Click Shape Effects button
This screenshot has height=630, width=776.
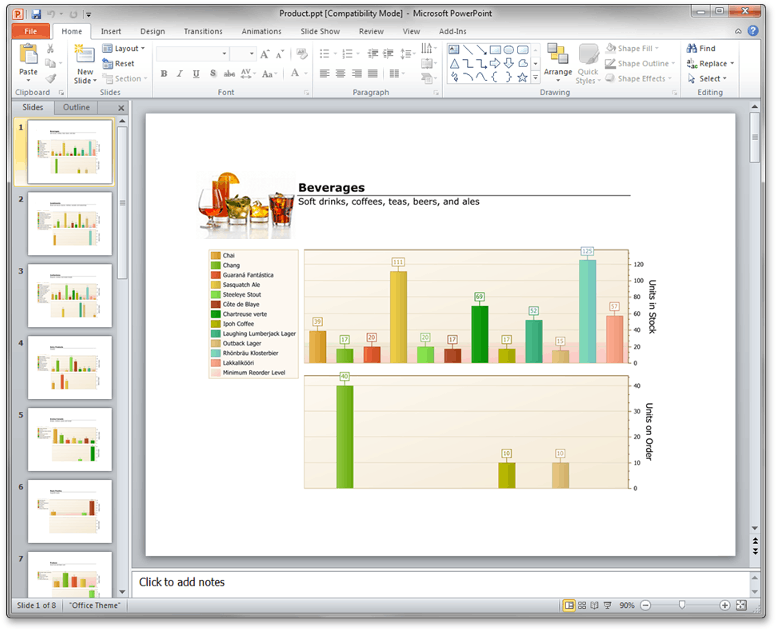click(638, 78)
